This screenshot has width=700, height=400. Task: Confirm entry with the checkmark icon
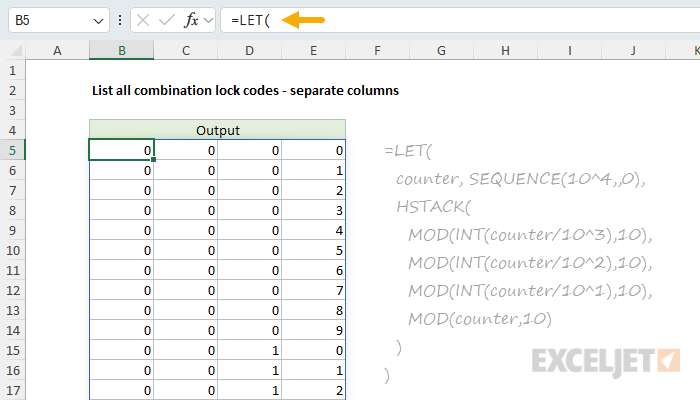167,20
